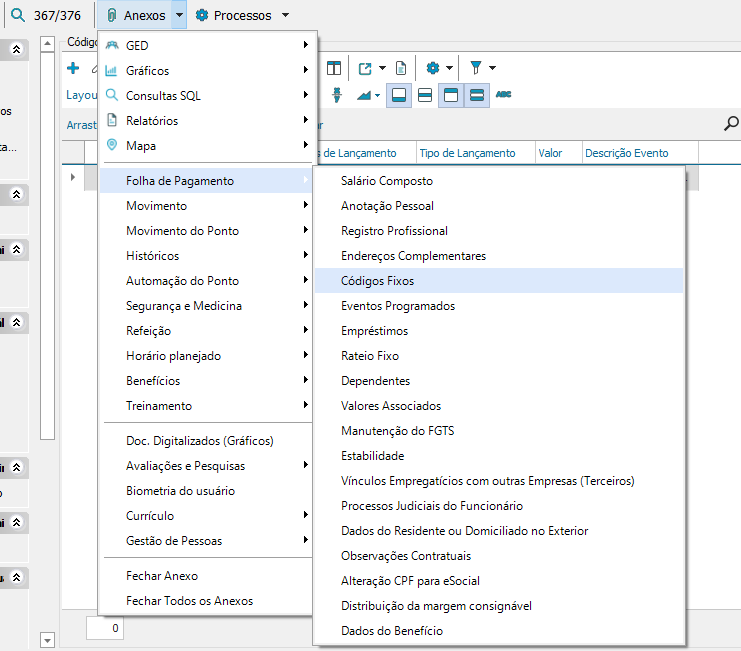The image size is (741, 651).
Task: Click the Tipo de Lançamento column header
Action: (467, 153)
